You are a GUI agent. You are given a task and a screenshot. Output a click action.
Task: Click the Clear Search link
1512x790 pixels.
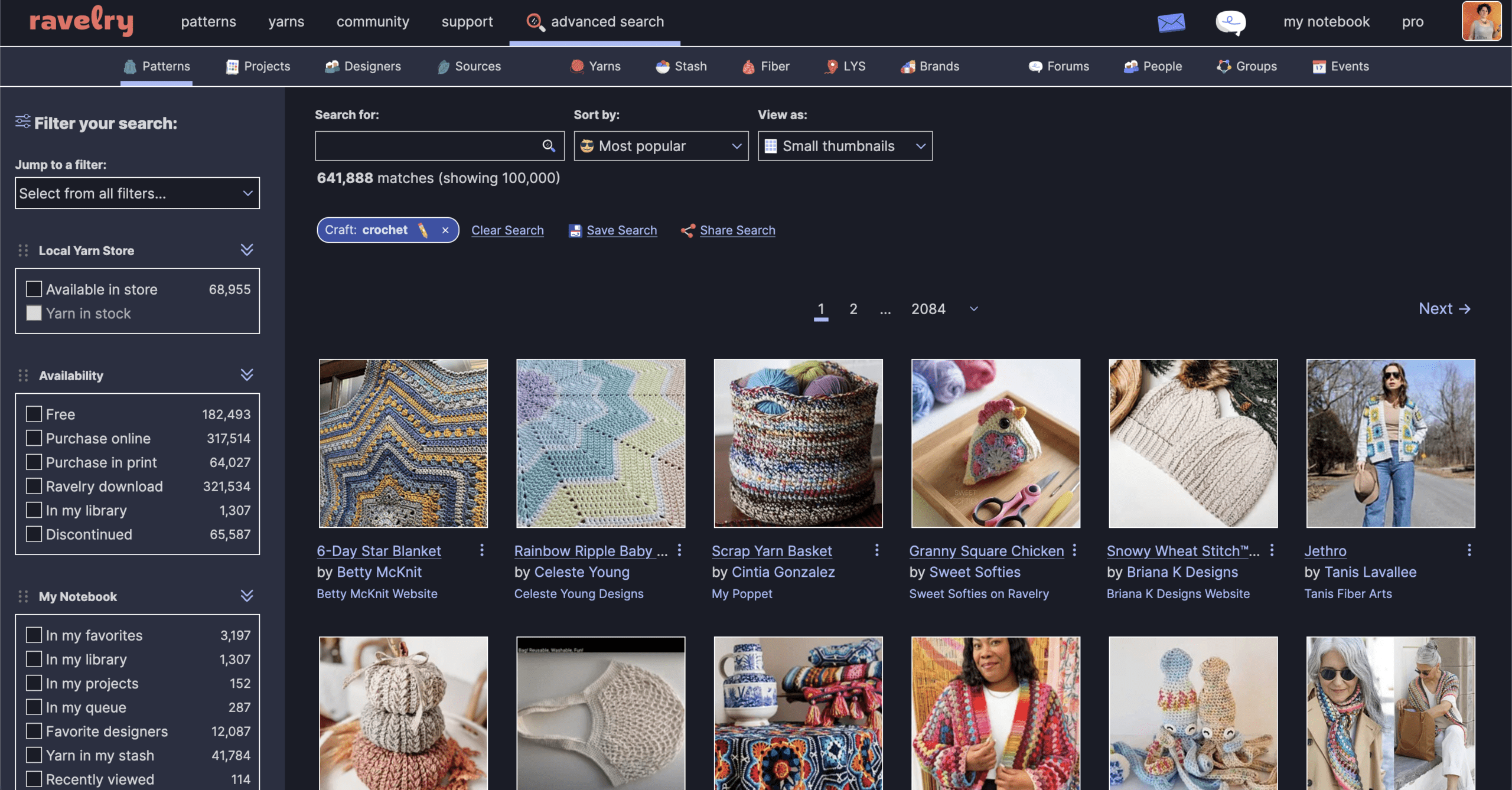point(507,230)
